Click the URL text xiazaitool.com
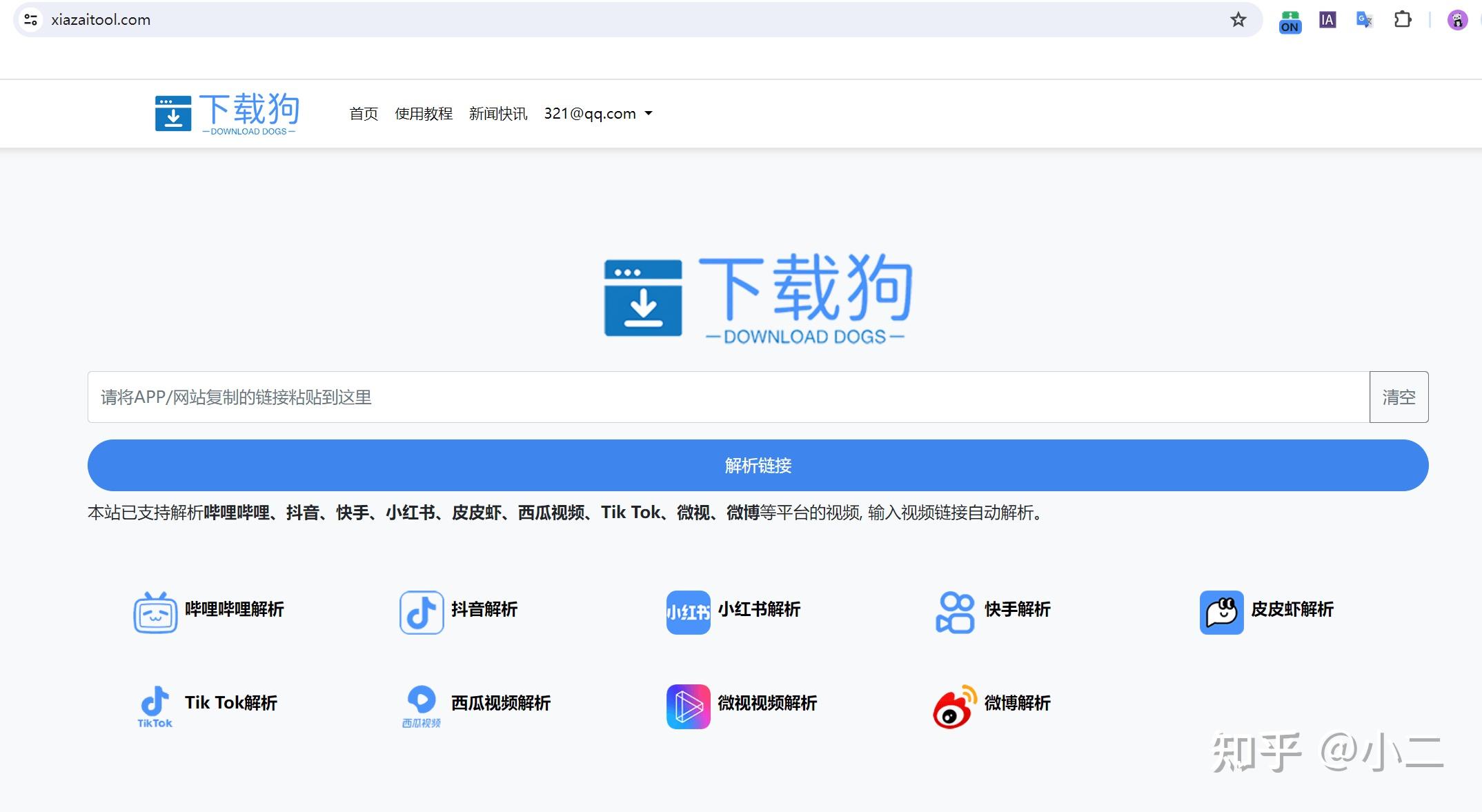1482x812 pixels. pyautogui.click(x=101, y=20)
